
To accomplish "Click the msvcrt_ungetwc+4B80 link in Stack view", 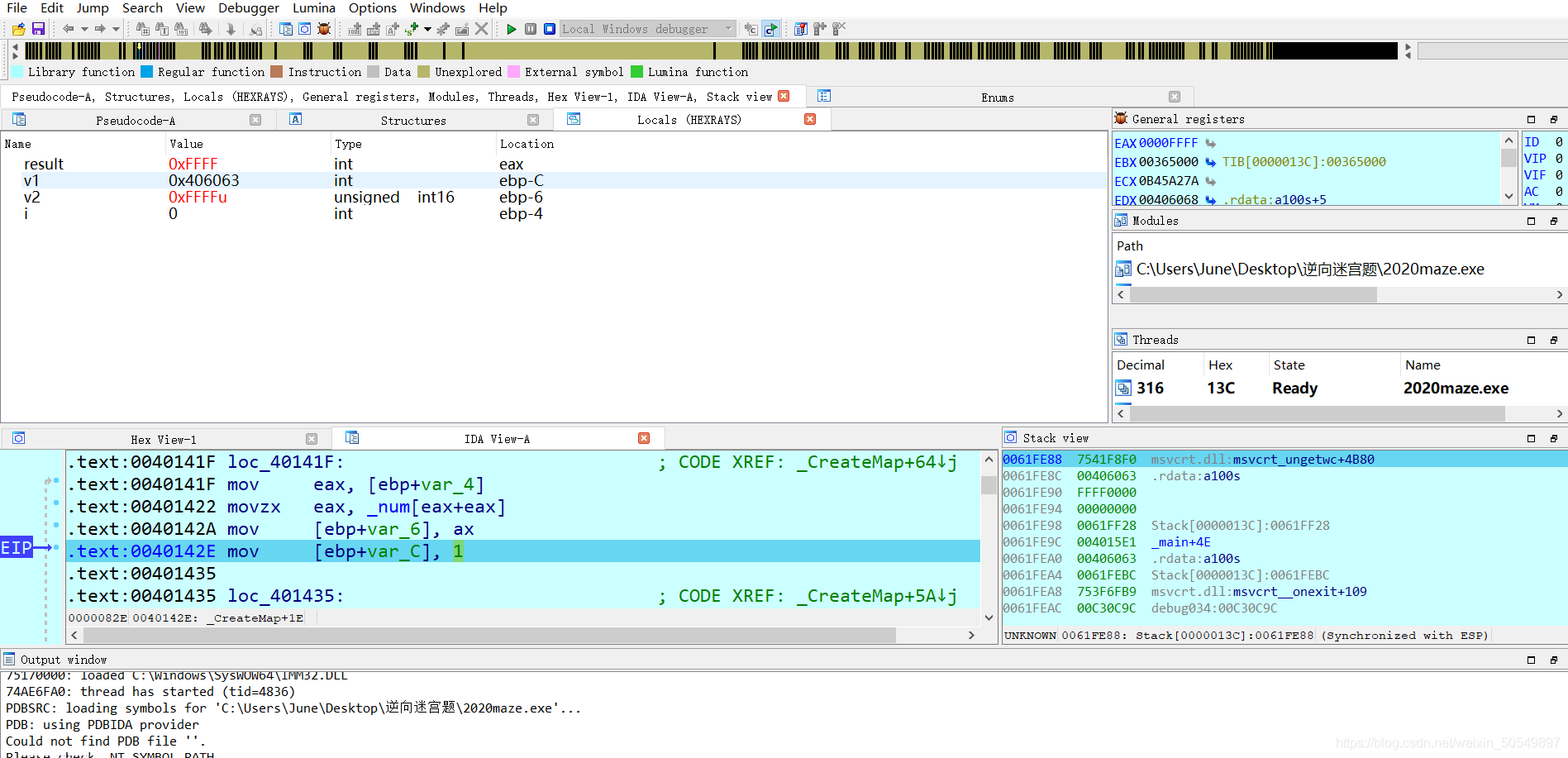I will [1303, 460].
